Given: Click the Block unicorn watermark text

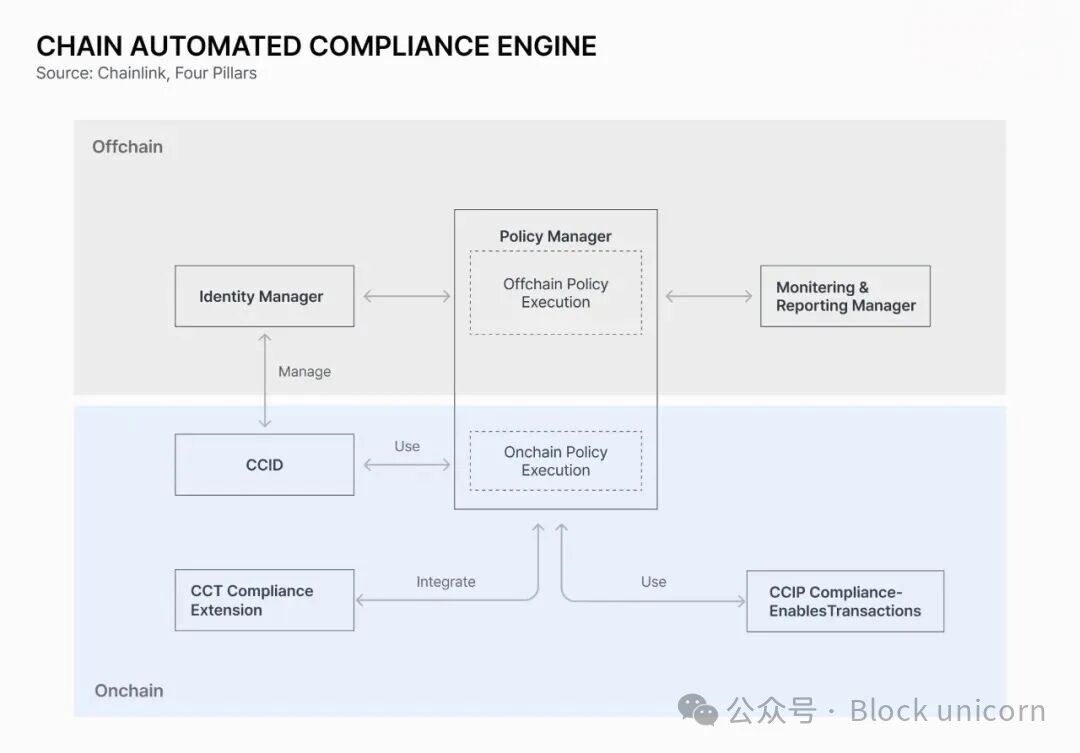Looking at the screenshot, I should [947, 710].
